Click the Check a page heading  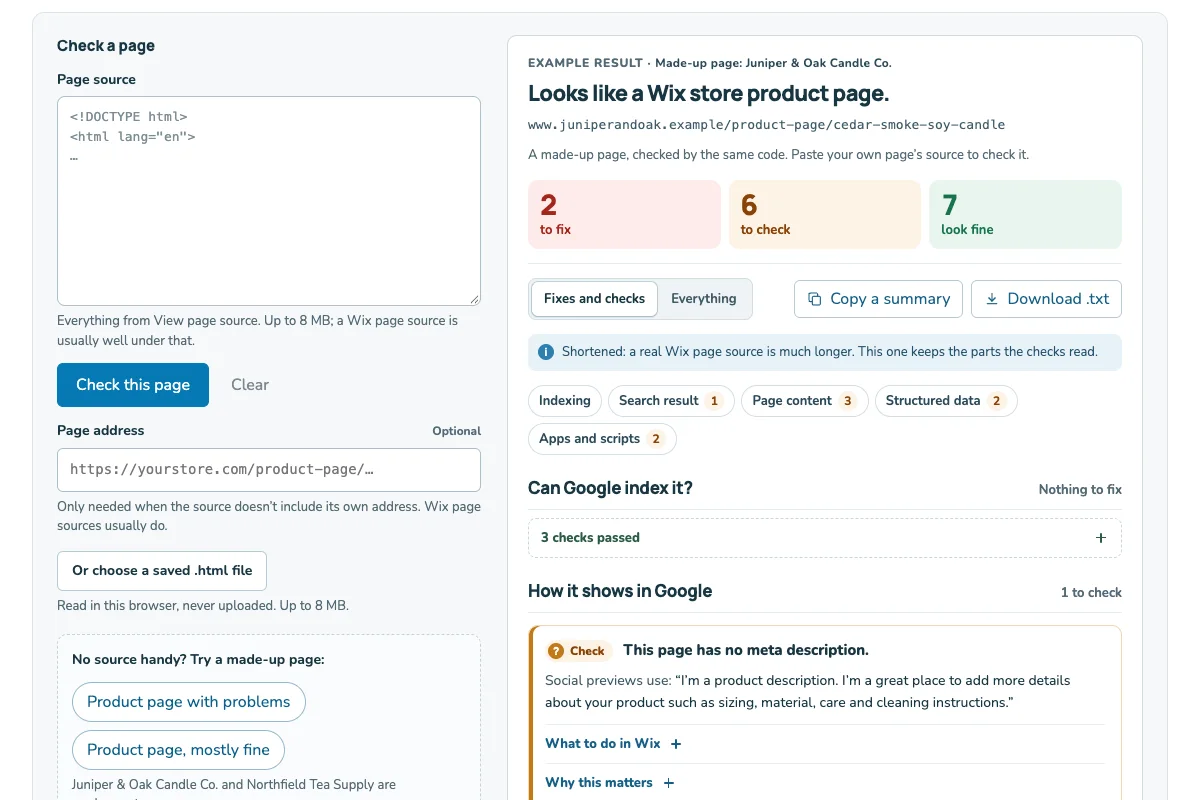point(106,46)
